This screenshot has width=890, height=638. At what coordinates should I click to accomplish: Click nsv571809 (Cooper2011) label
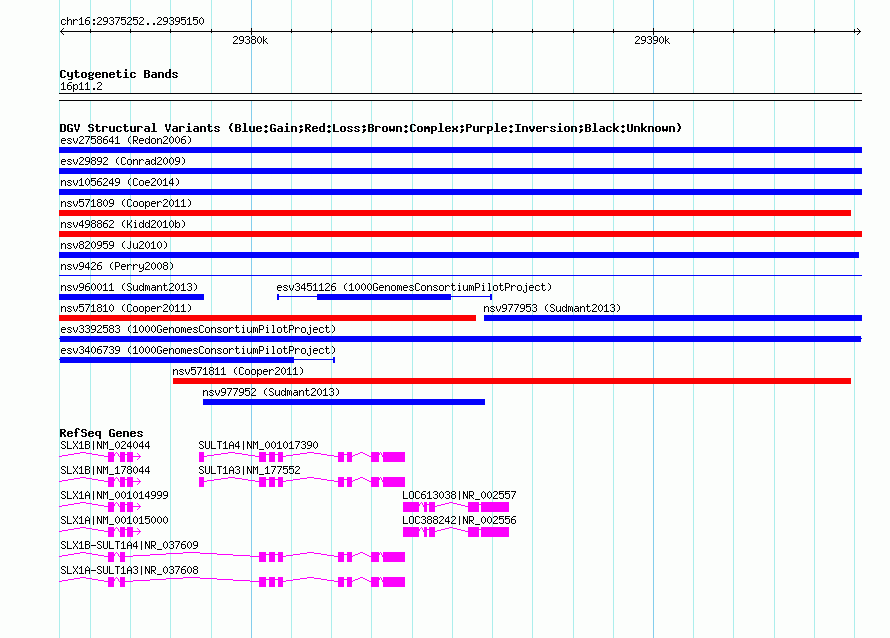pyautogui.click(x=126, y=203)
